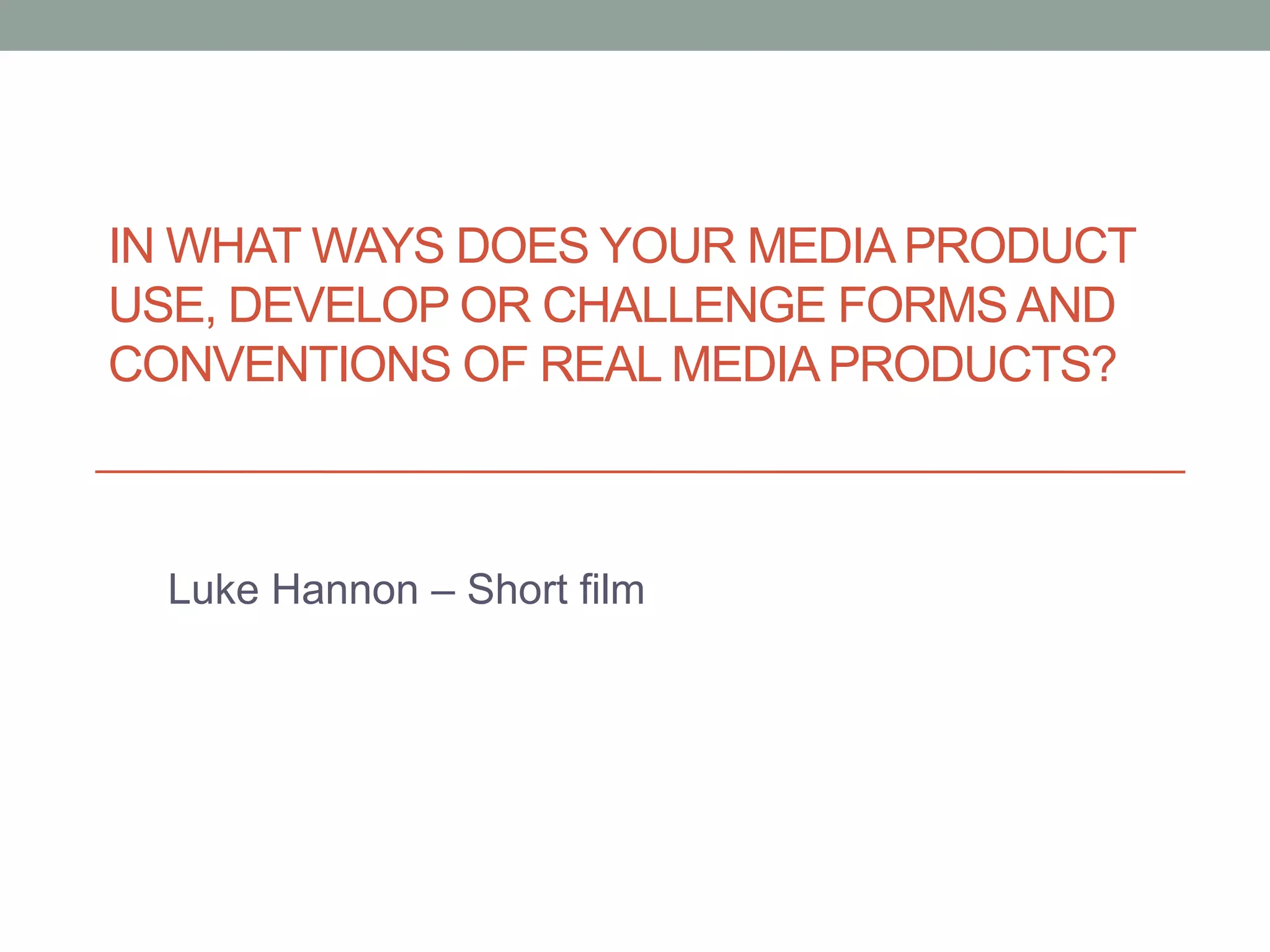Click the name "Luke" in the subtitle
The image size is (1270, 952).
[x=213, y=589]
